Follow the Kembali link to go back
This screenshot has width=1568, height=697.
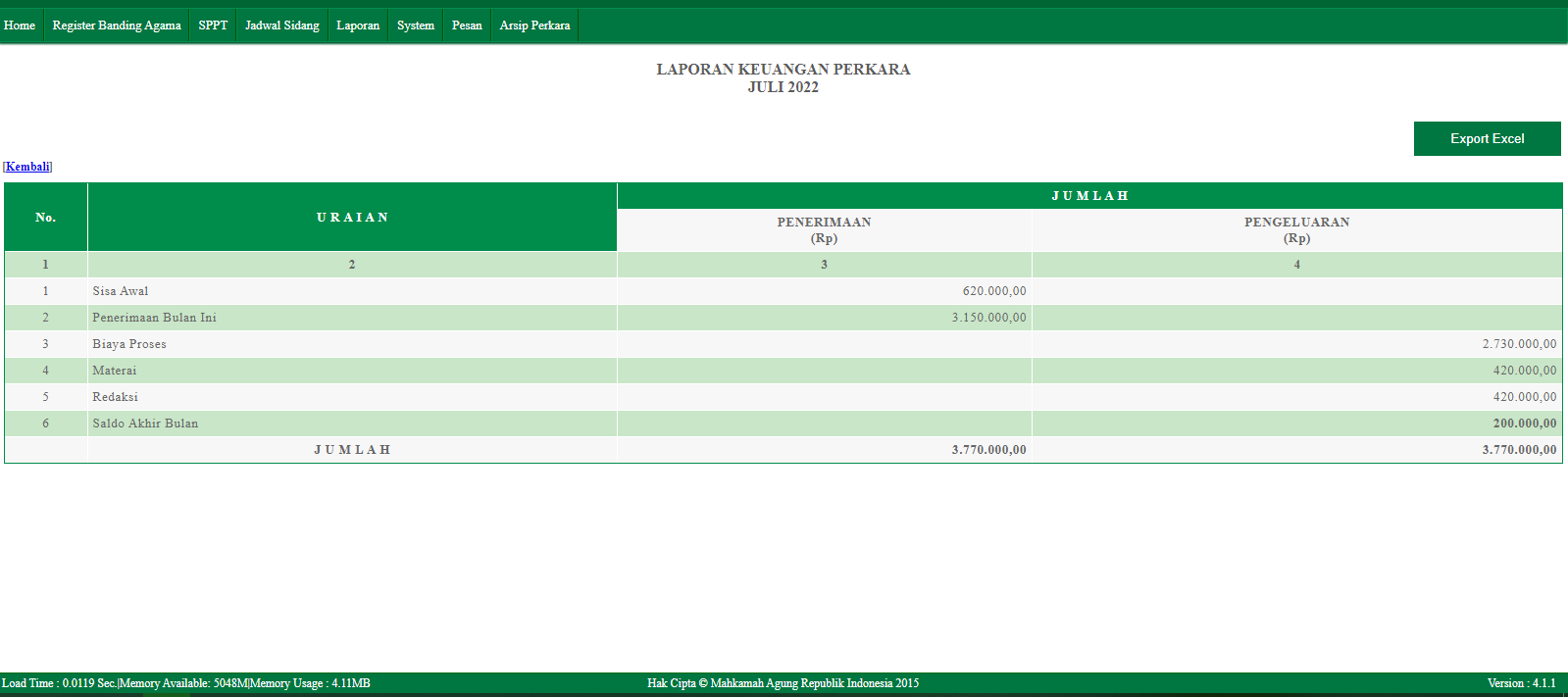coord(27,167)
